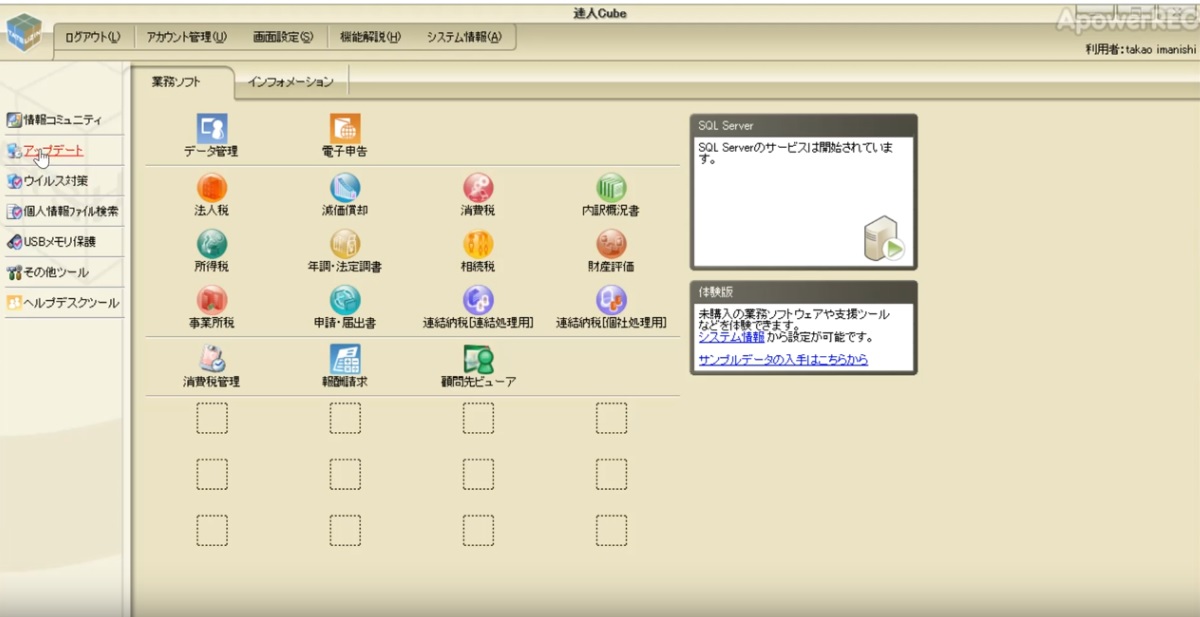Image resolution: width=1200 pixels, height=617 pixels.
Task: Click the ログアウト(L) menu
Action: pos(92,37)
